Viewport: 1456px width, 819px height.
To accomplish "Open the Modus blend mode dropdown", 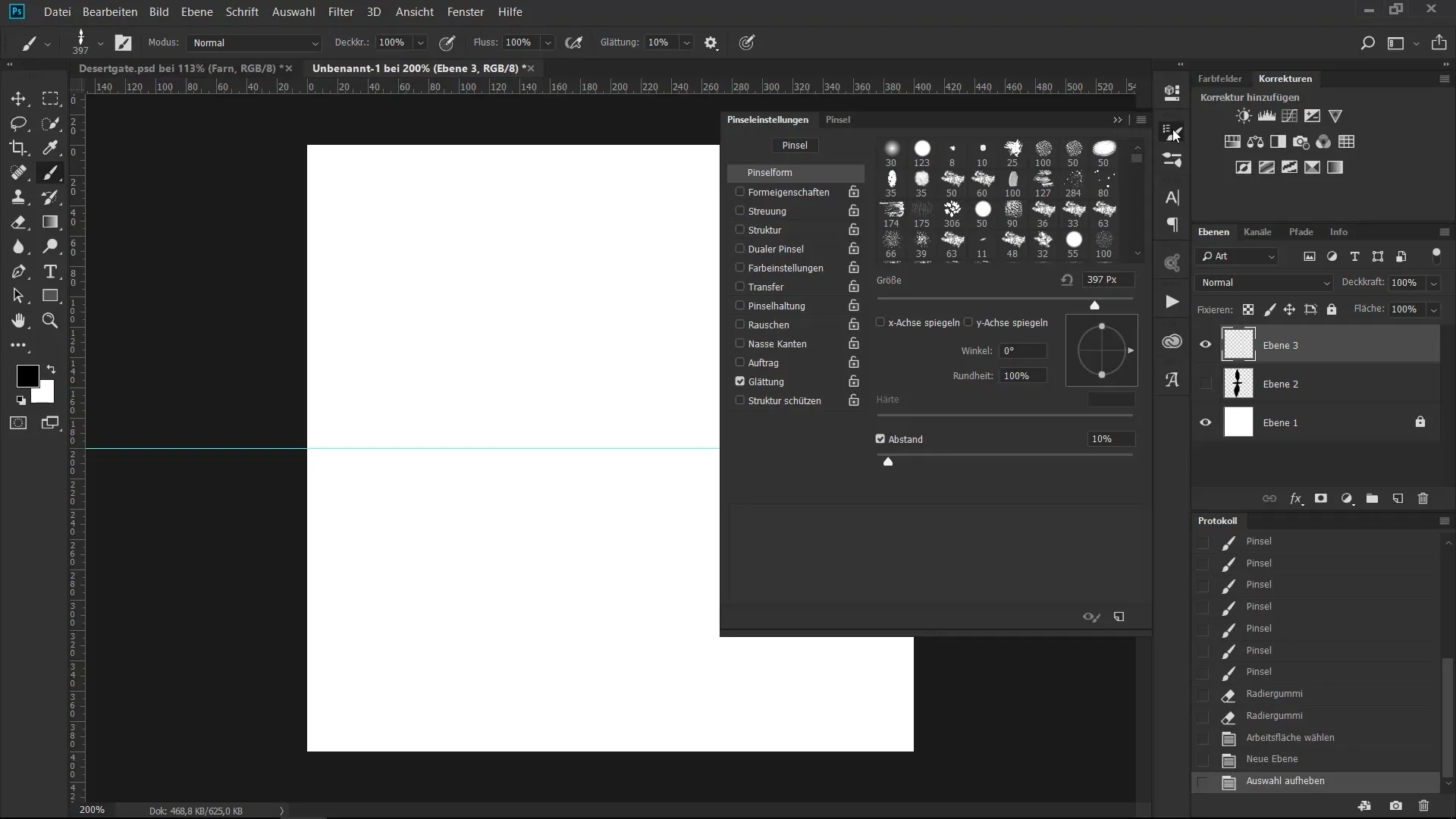I will pos(254,43).
